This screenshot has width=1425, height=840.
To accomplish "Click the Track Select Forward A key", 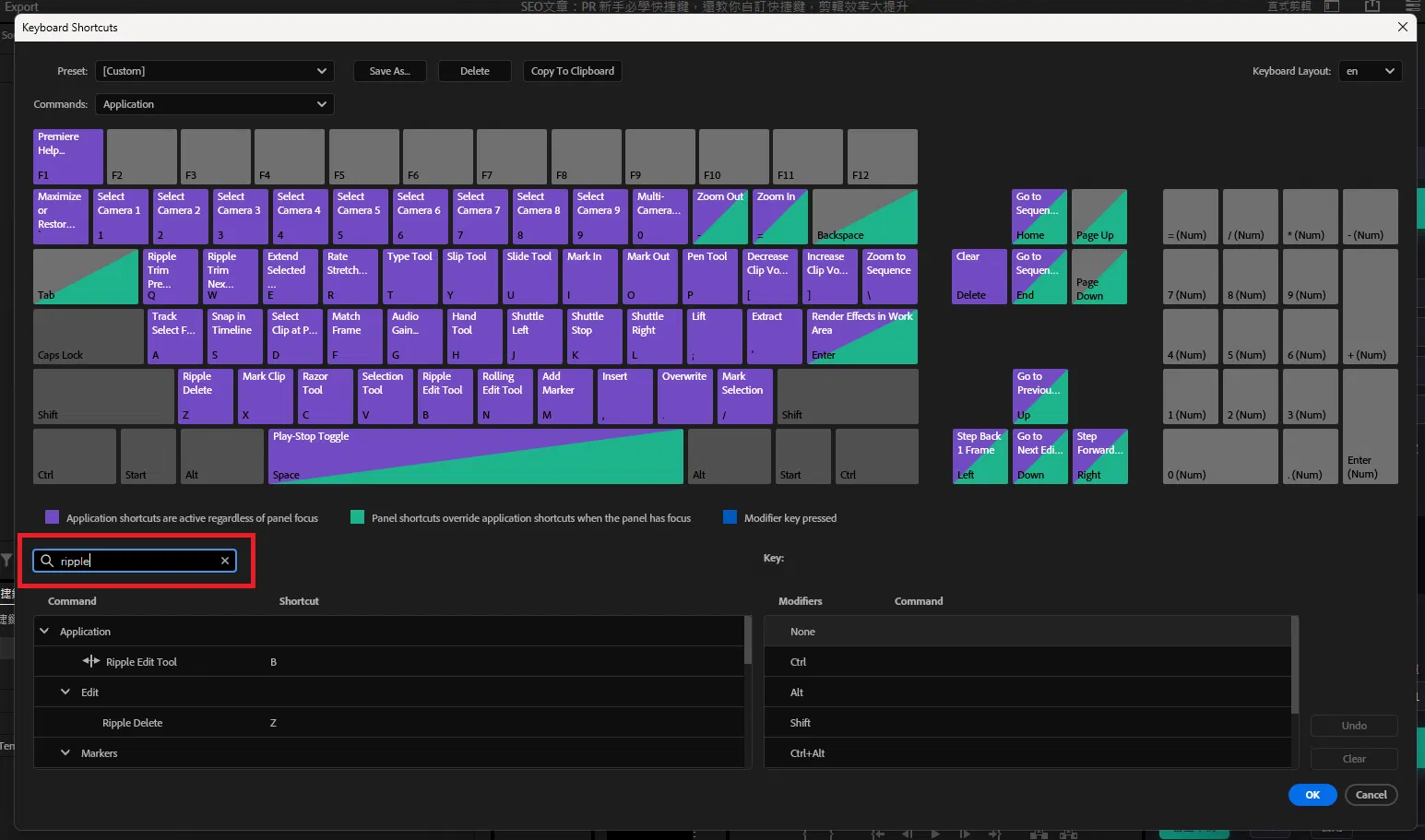I will pyautogui.click(x=175, y=337).
